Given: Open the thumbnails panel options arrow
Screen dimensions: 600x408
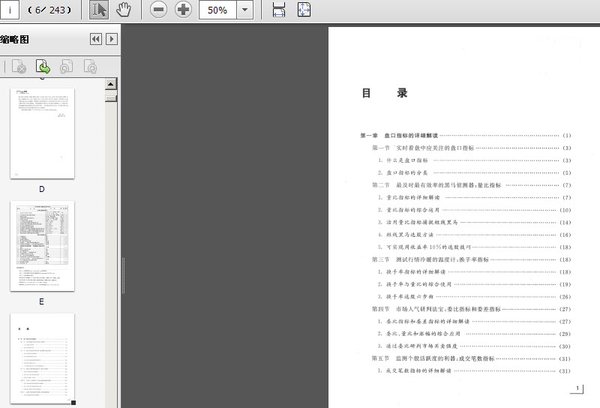Looking at the screenshot, I should pos(112,39).
